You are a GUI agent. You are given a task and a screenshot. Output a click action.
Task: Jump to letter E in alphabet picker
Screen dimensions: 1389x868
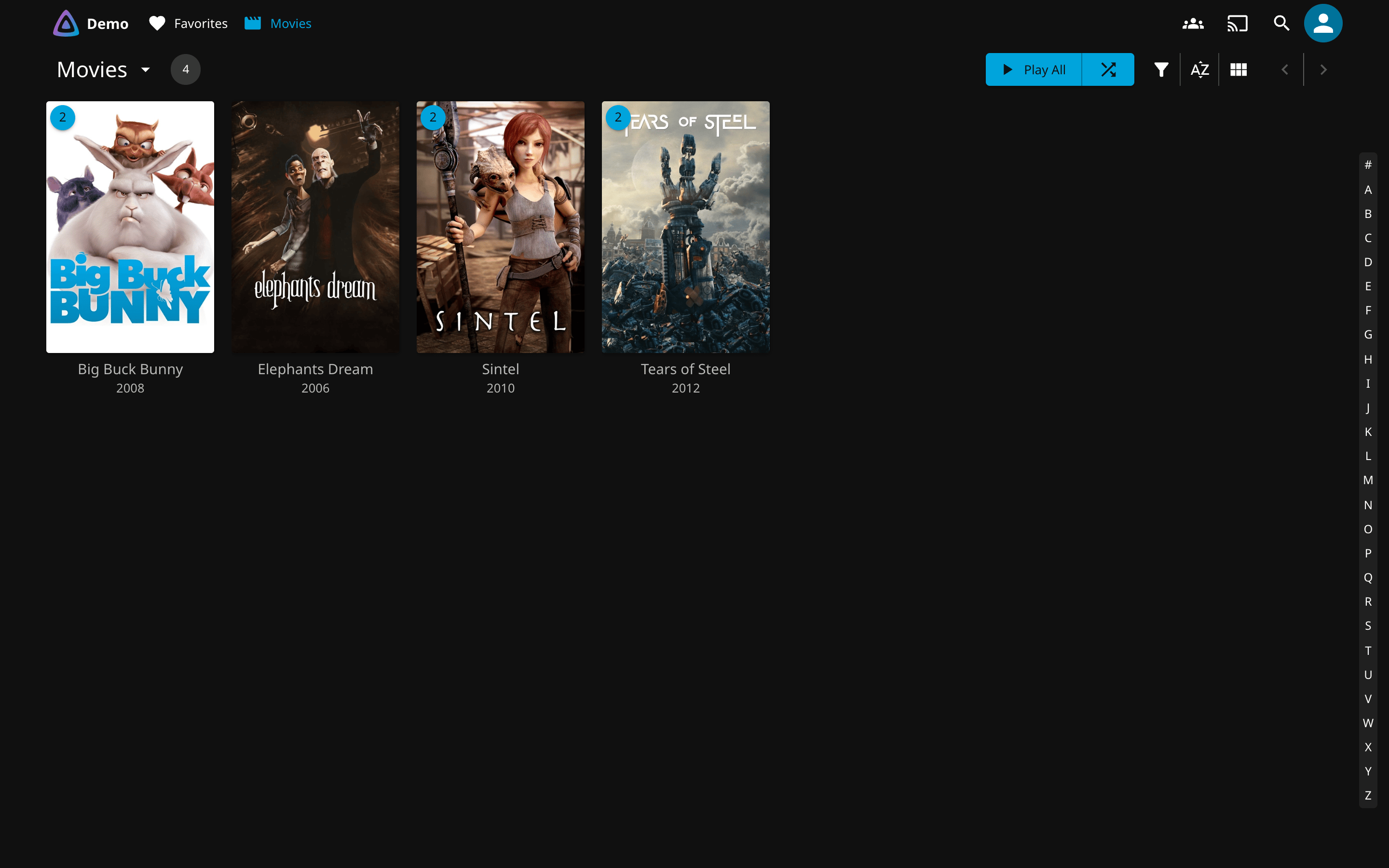1368,286
